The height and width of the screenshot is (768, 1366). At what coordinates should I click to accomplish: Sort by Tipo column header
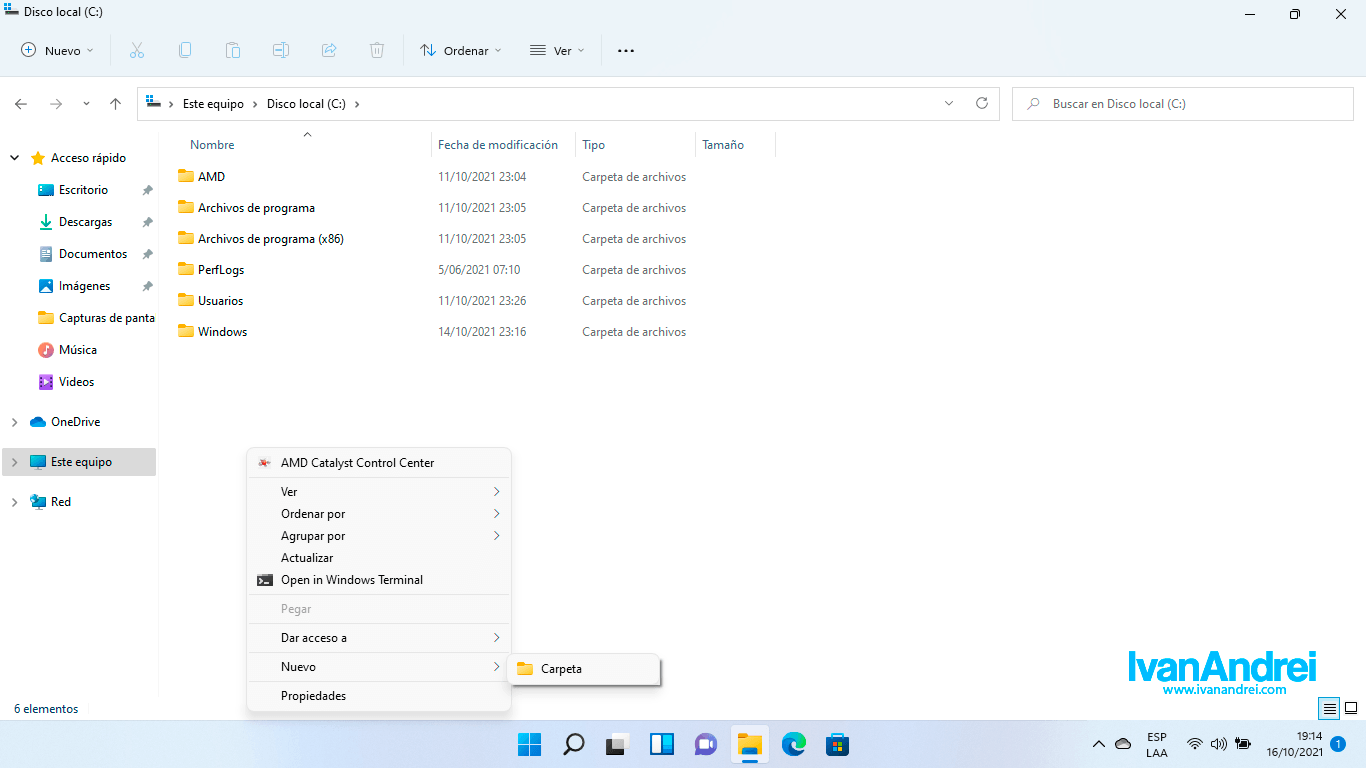coord(594,145)
